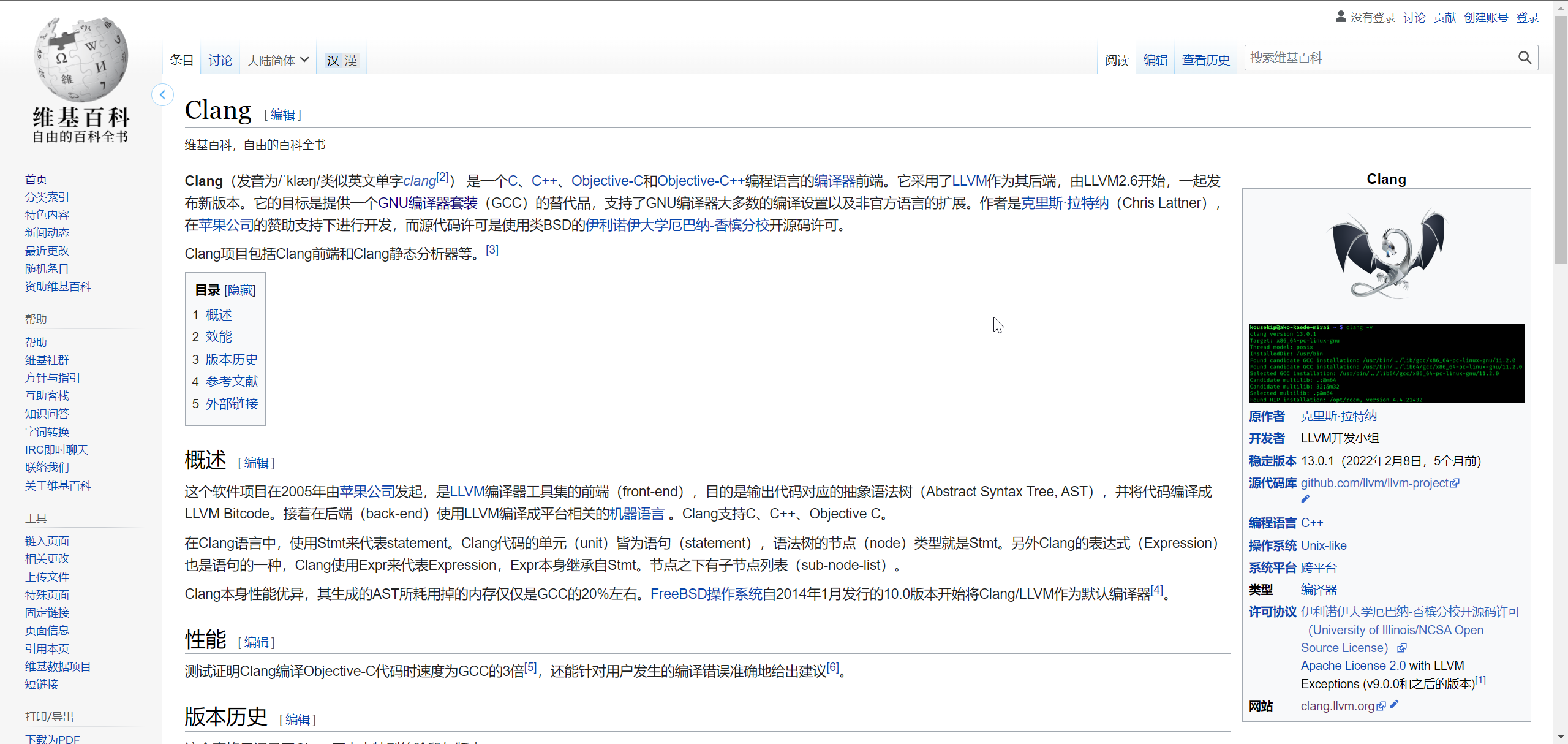
Task: Open 页面信息 link
Action: pyautogui.click(x=47, y=630)
